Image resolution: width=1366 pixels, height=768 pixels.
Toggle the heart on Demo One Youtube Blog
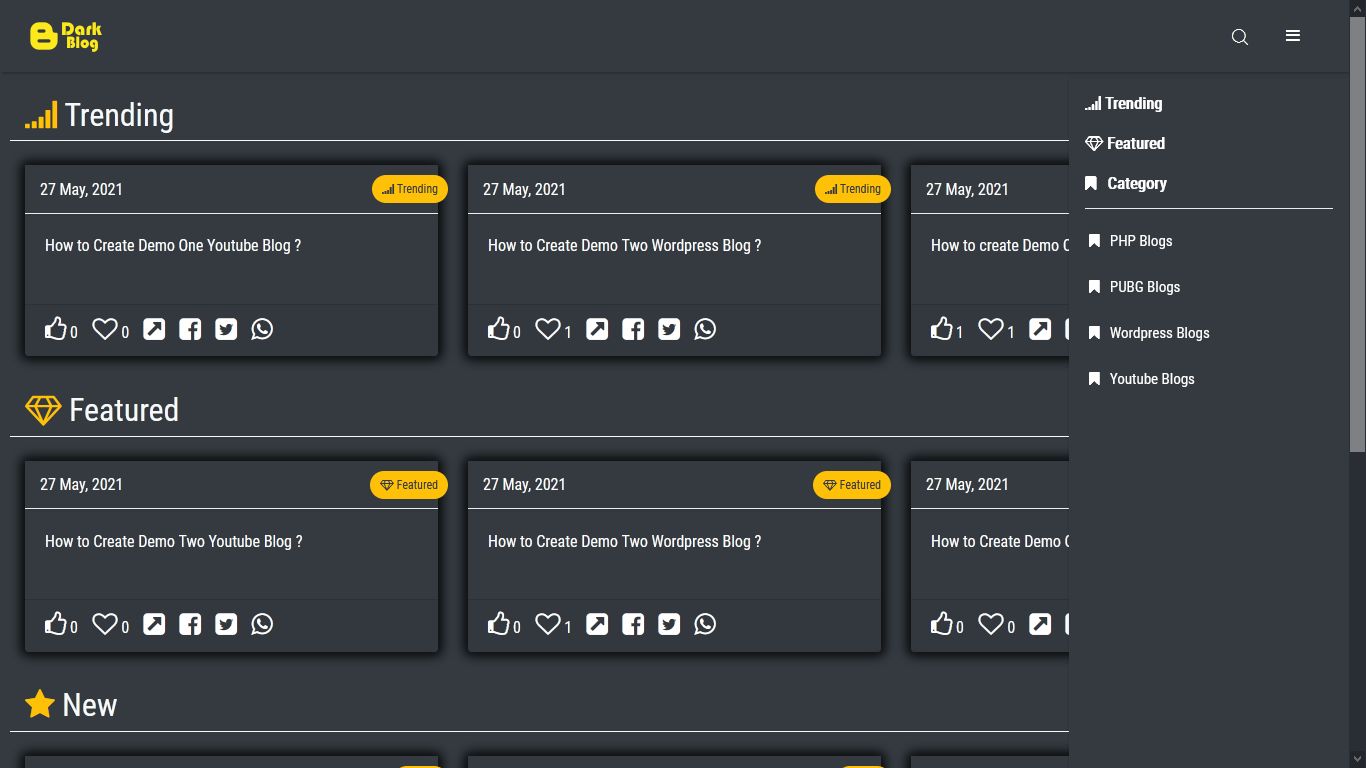104,328
